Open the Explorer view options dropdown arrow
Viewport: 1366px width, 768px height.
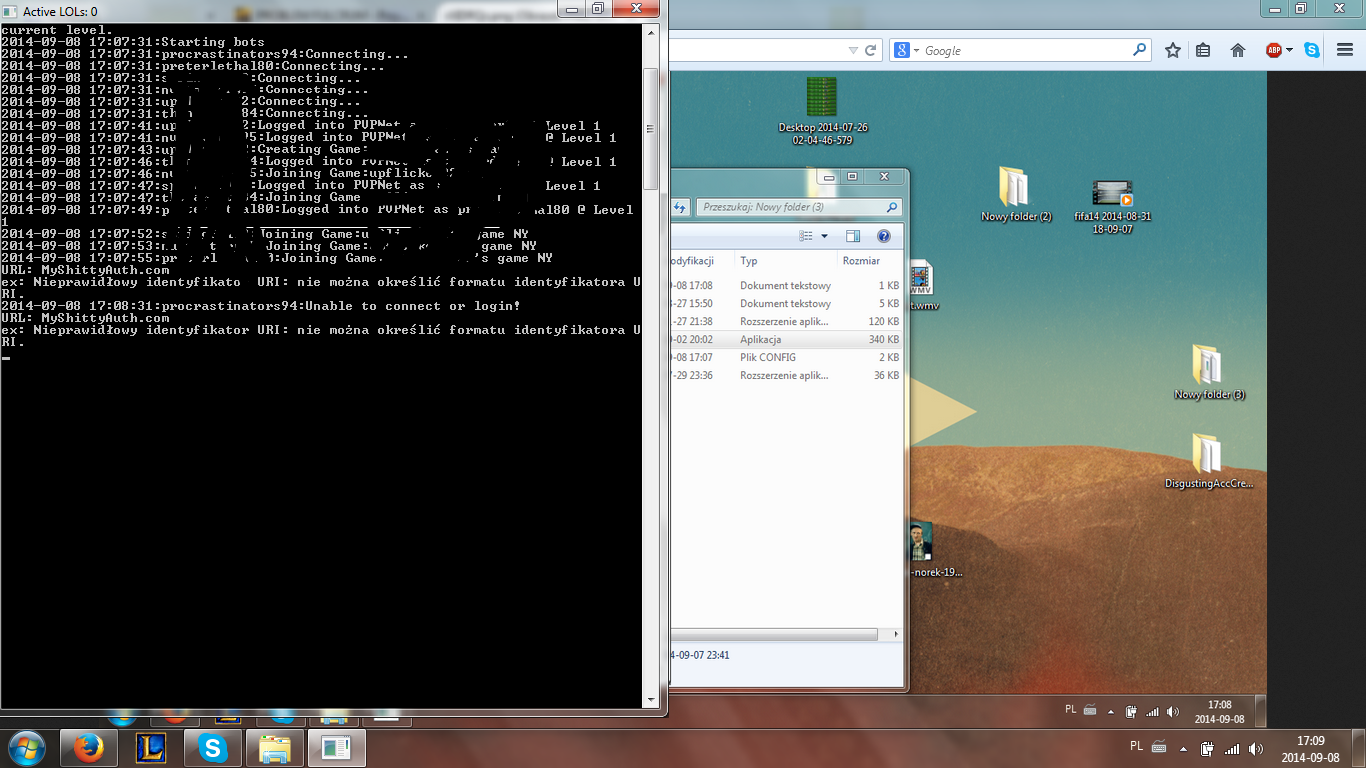[824, 236]
